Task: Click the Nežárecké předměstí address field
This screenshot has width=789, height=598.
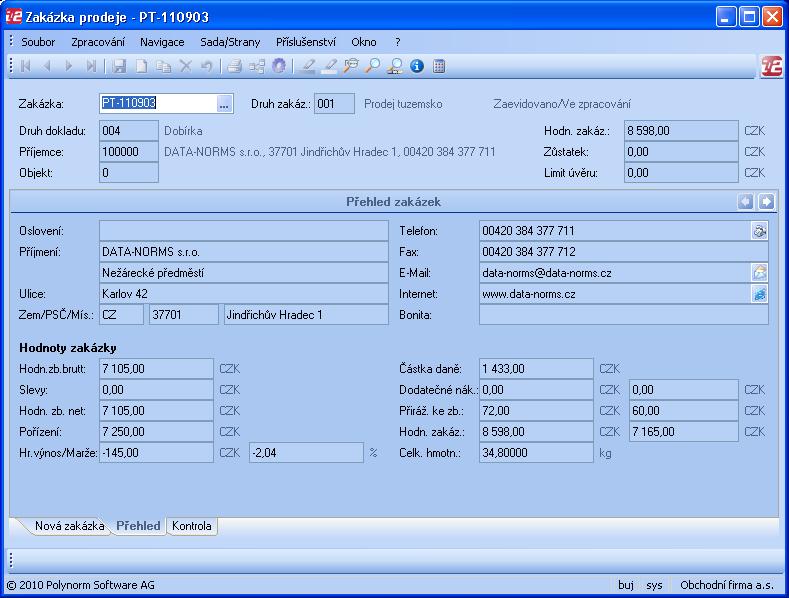Action: [x=244, y=272]
